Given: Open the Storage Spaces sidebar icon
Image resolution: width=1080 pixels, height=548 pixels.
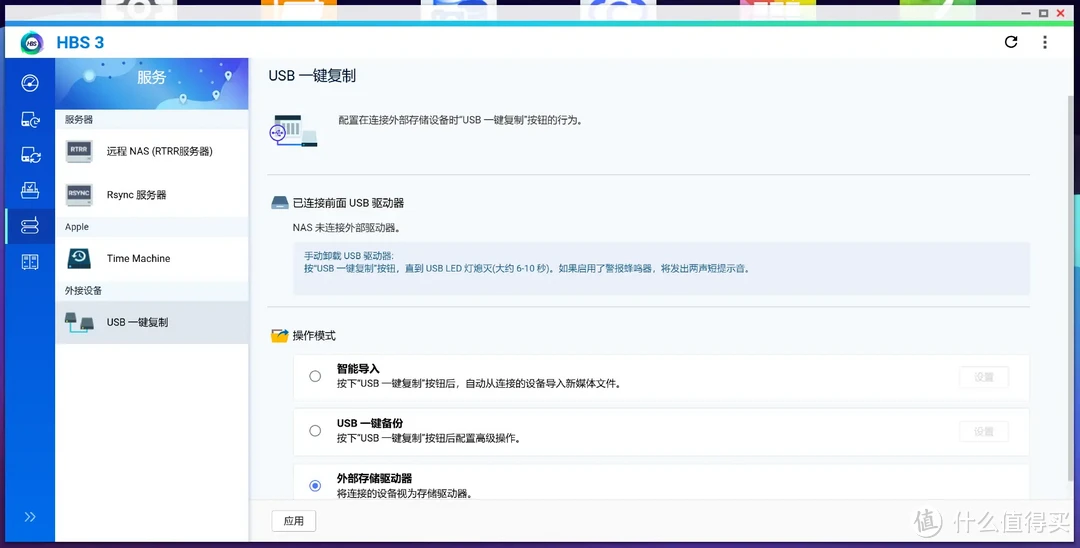Looking at the screenshot, I should (x=30, y=262).
